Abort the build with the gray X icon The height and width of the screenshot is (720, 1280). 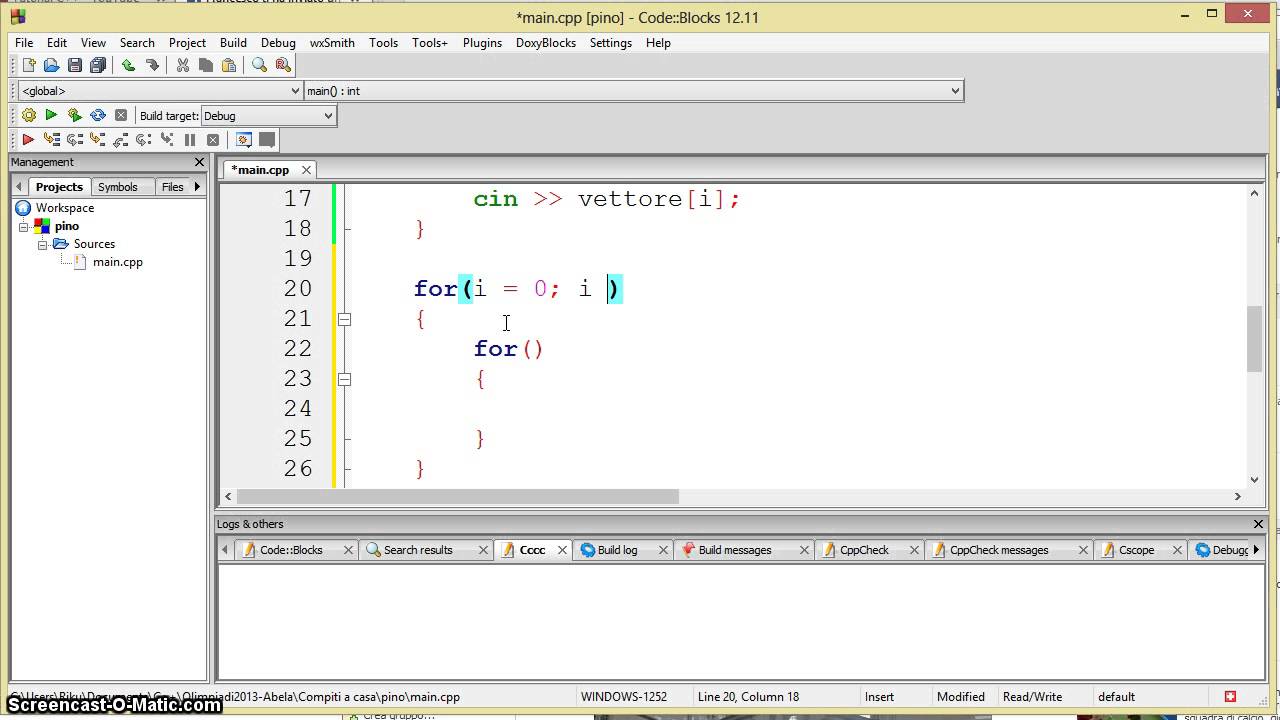[x=121, y=115]
